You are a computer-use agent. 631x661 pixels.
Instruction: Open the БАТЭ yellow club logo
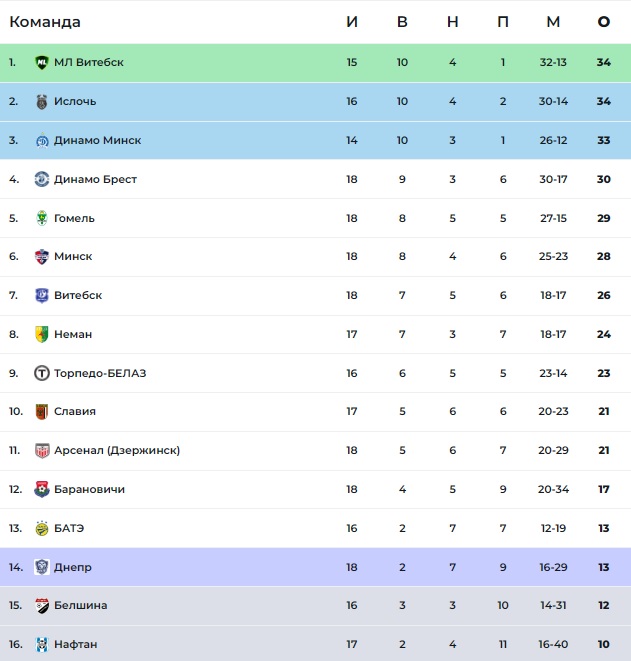[42, 528]
